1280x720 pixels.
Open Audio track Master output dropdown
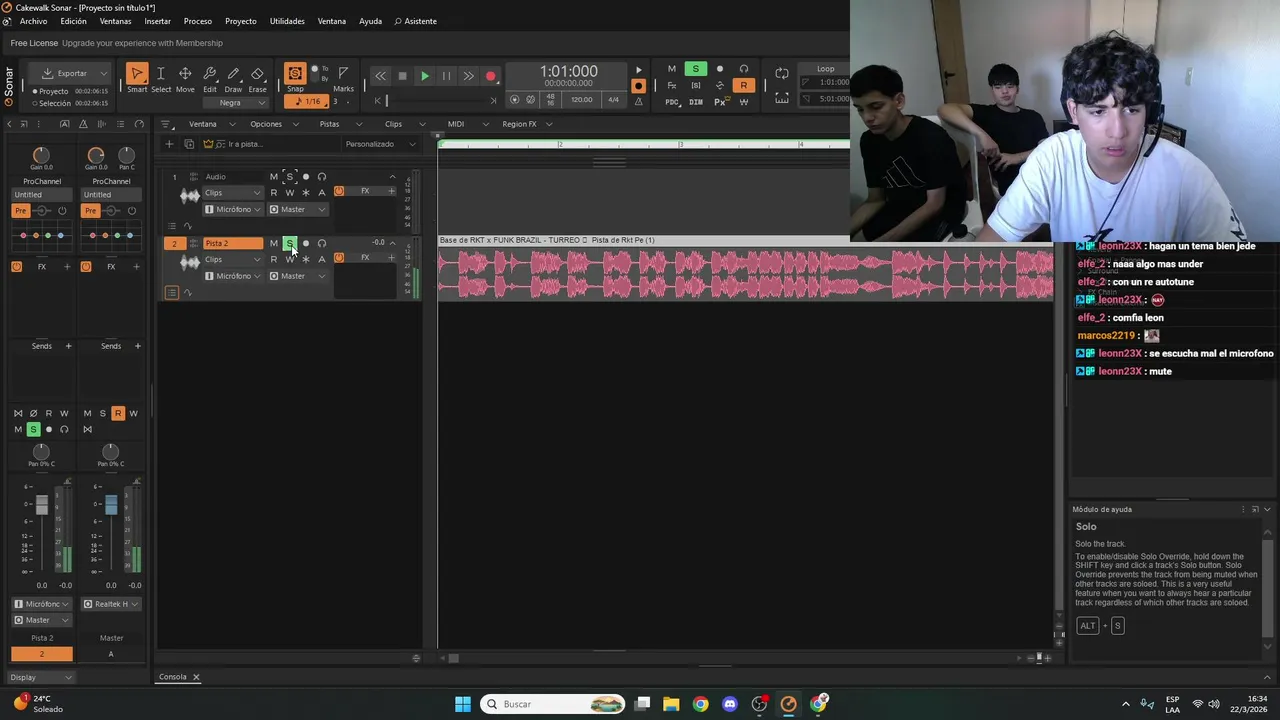point(298,209)
